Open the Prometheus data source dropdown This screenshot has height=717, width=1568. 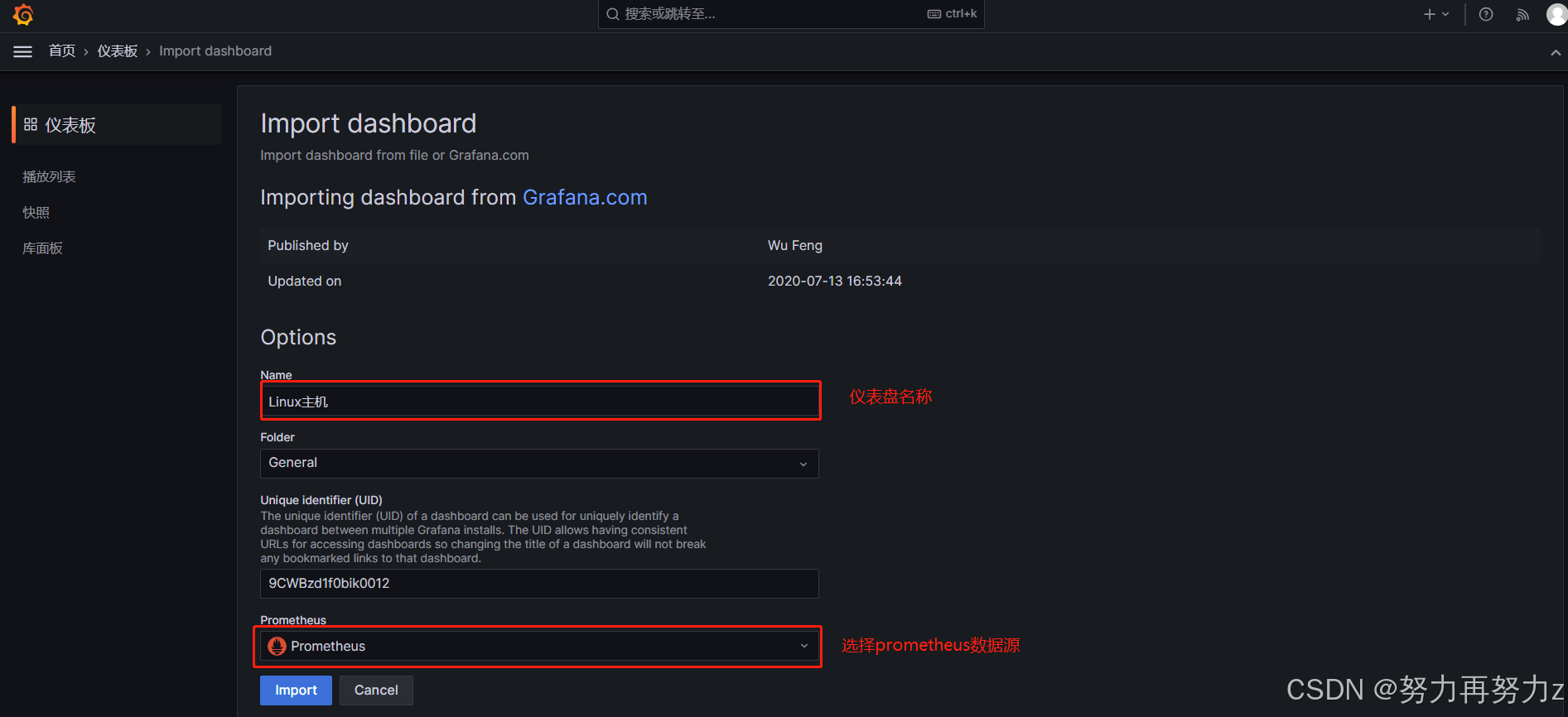(539, 646)
